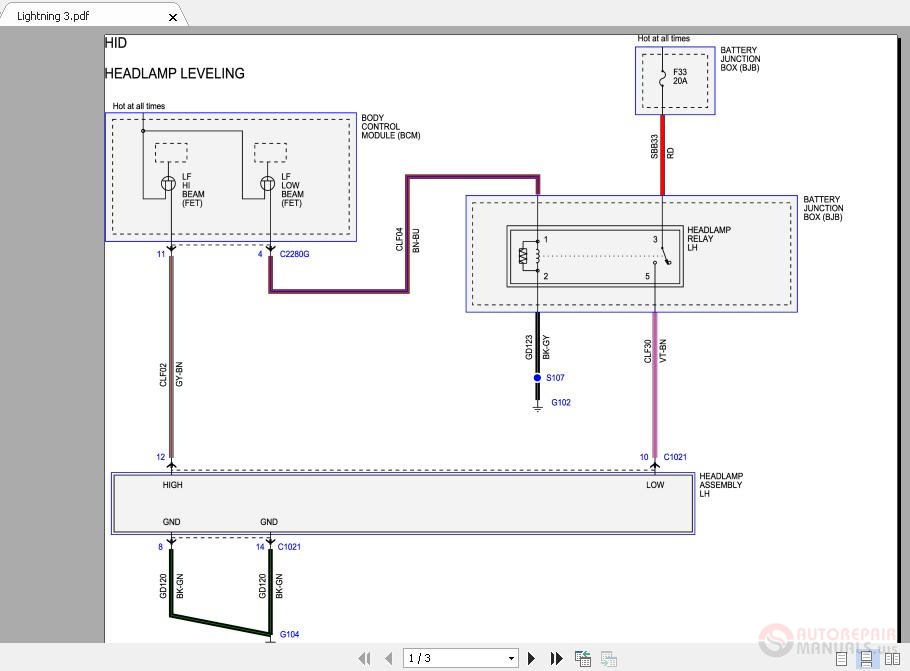Switch to two-page facing view
Image resolution: width=910 pixels, height=671 pixels.
[892, 659]
